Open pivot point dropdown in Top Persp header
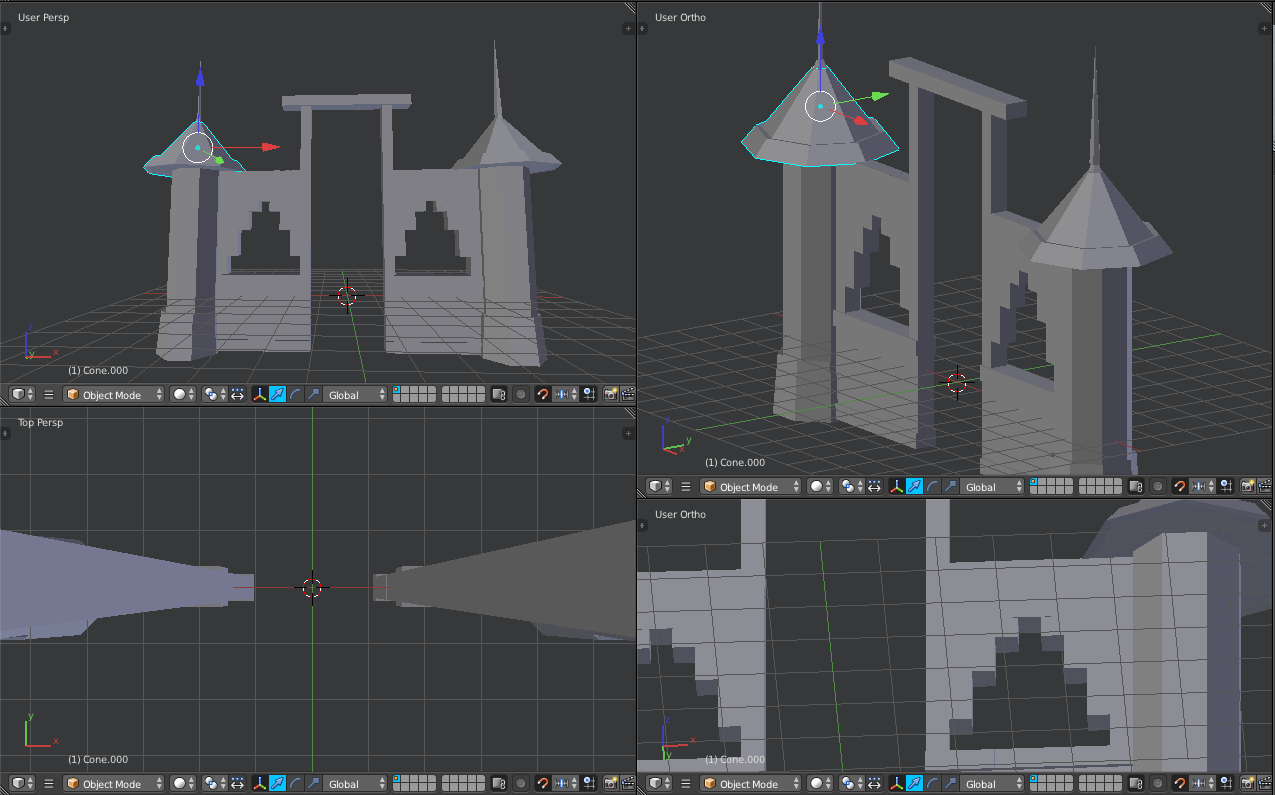Viewport: 1275px width, 795px height. point(215,783)
